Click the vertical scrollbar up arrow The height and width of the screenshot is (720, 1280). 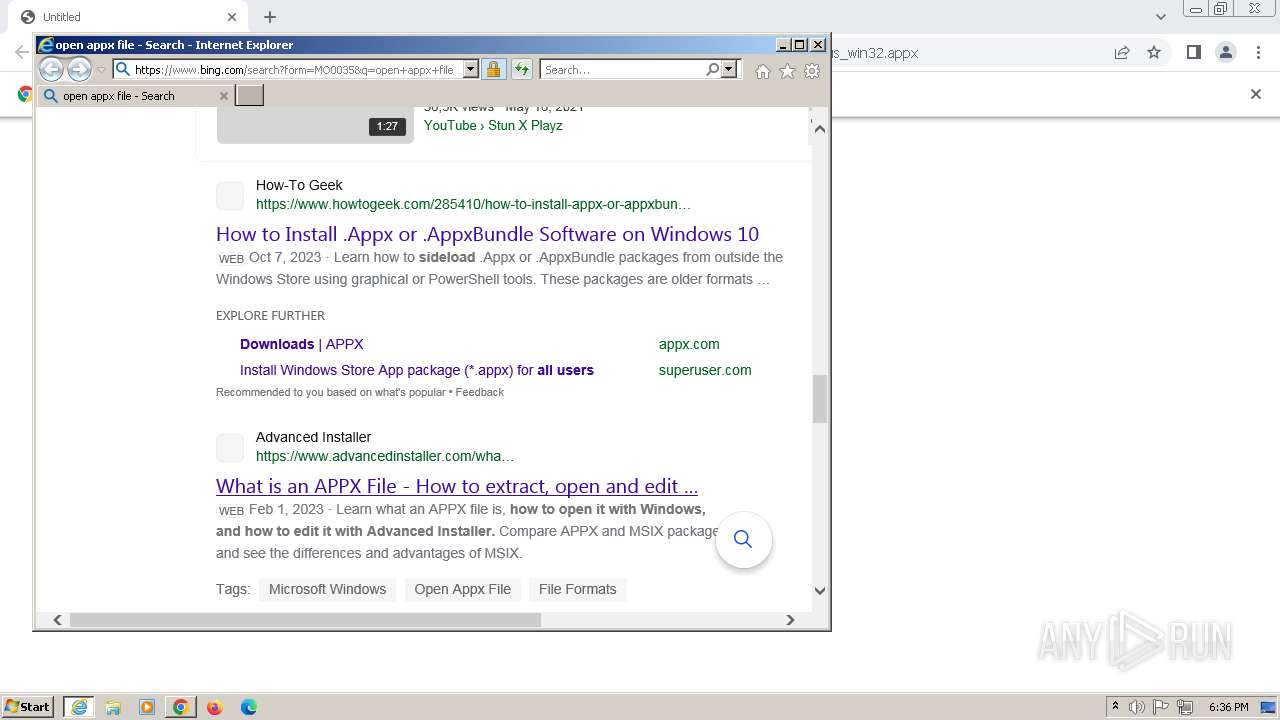(819, 128)
